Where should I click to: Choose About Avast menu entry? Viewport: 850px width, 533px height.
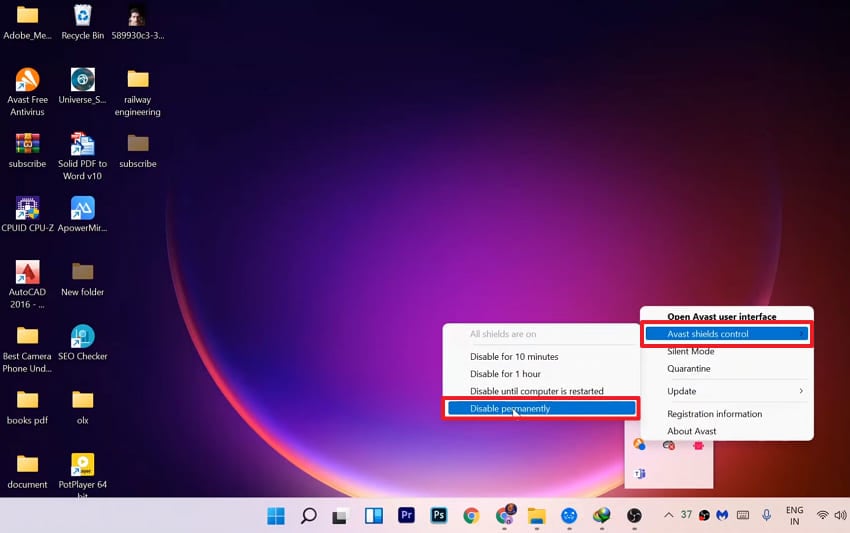(692, 431)
